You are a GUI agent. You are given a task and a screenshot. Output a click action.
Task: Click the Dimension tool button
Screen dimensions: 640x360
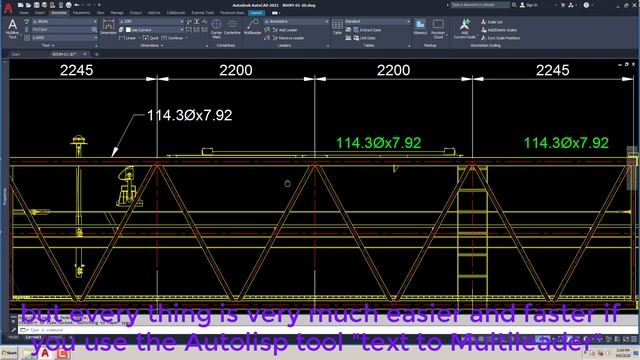tap(108, 27)
